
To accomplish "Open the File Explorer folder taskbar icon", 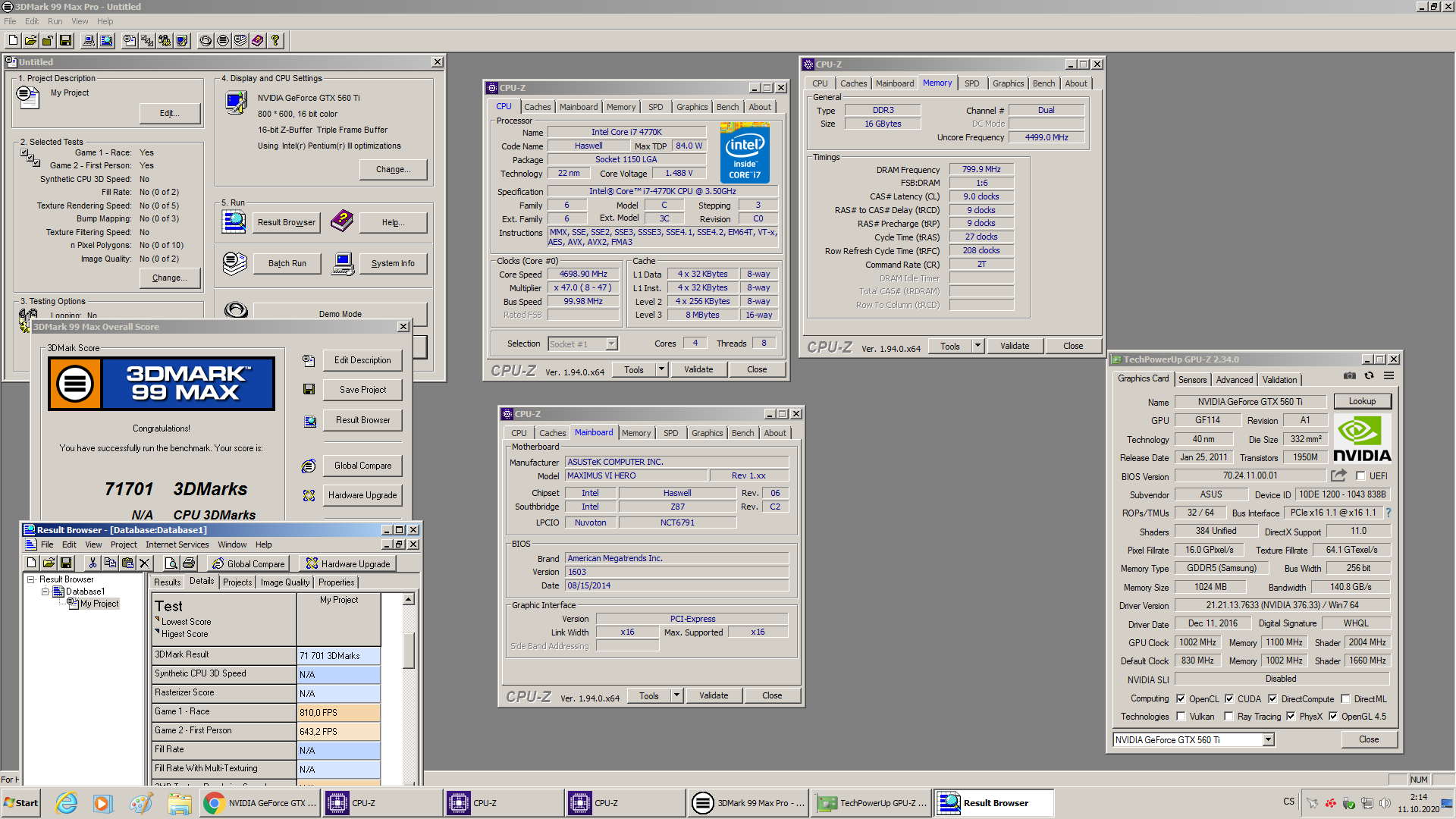I will [x=179, y=803].
